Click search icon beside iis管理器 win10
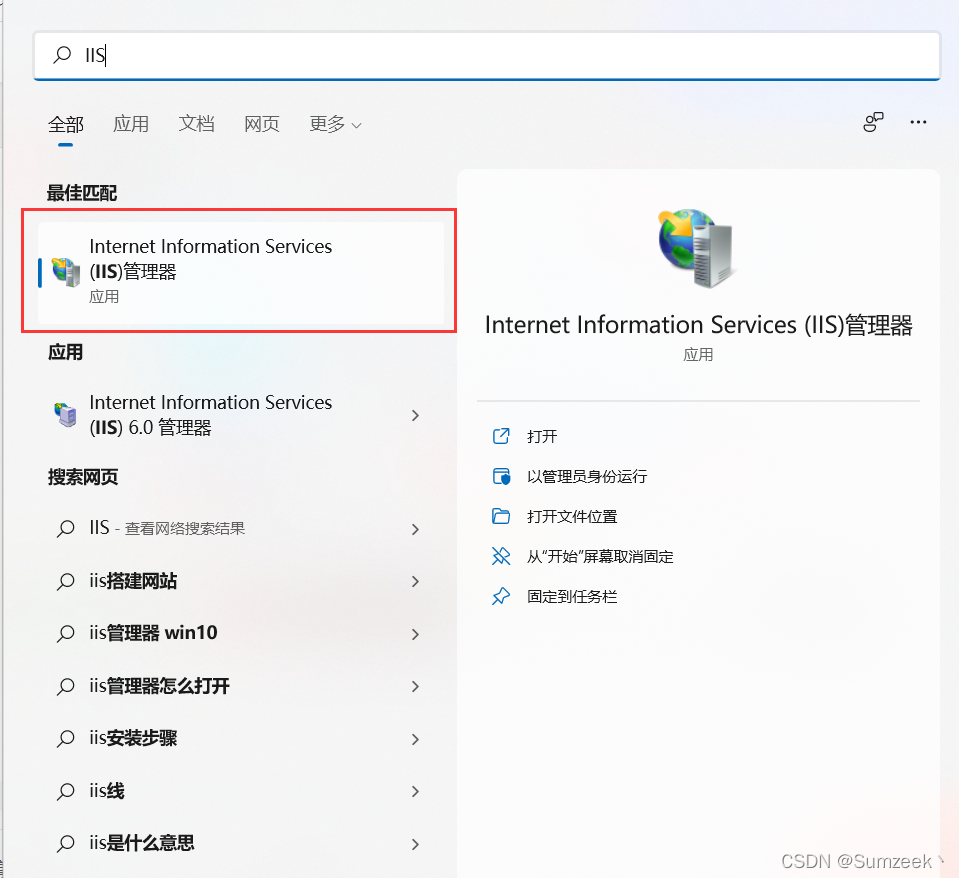959x878 pixels. (x=65, y=634)
